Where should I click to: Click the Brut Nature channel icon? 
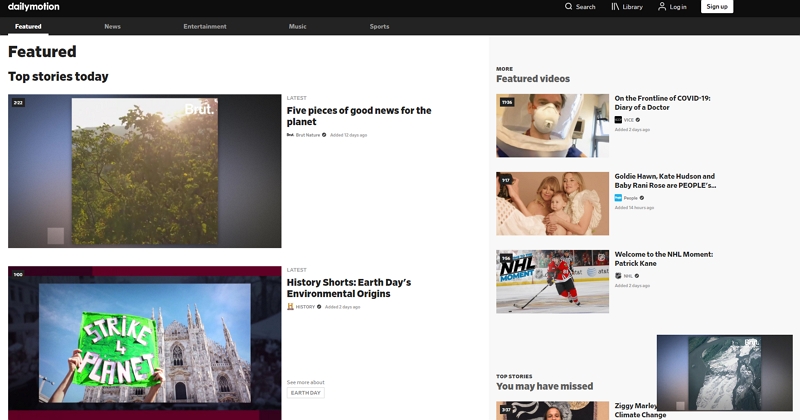click(290, 135)
